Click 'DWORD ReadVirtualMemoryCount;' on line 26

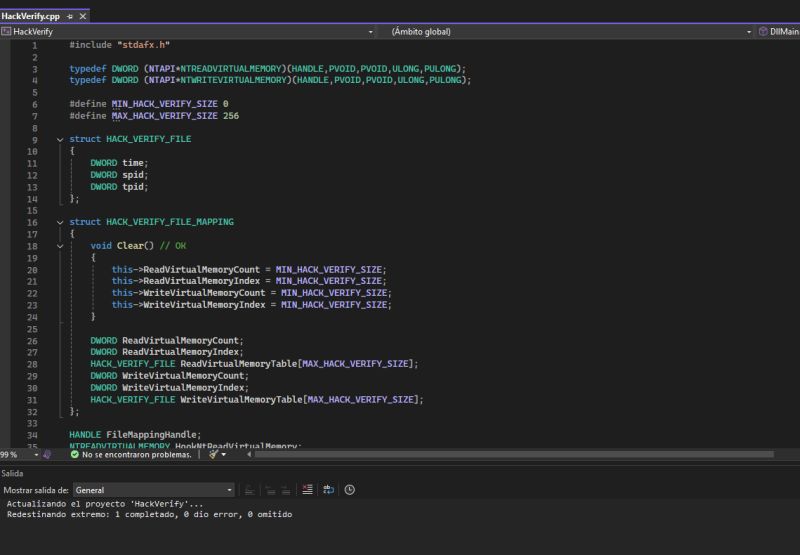click(x=167, y=340)
